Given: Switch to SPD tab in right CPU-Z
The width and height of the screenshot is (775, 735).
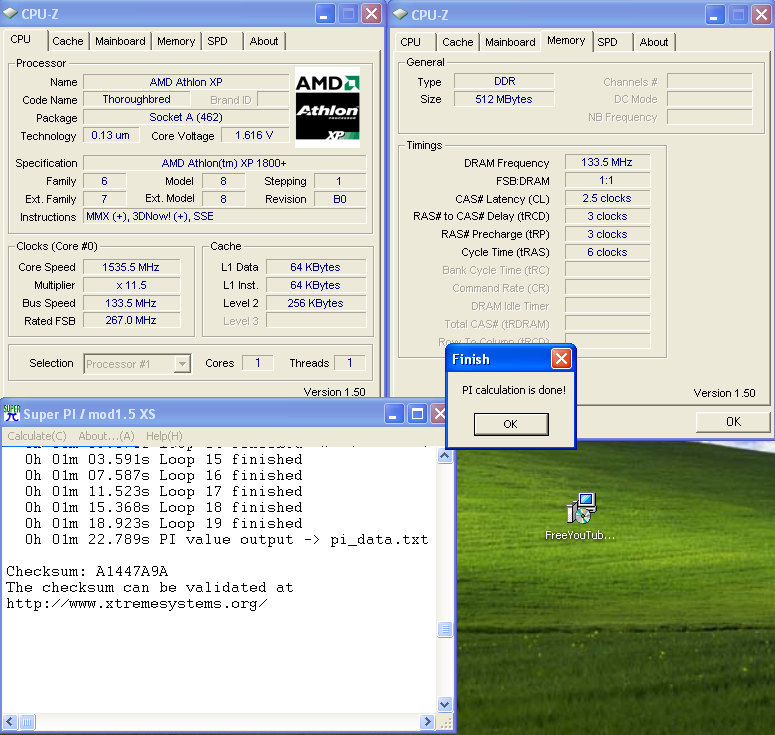Looking at the screenshot, I should point(607,42).
